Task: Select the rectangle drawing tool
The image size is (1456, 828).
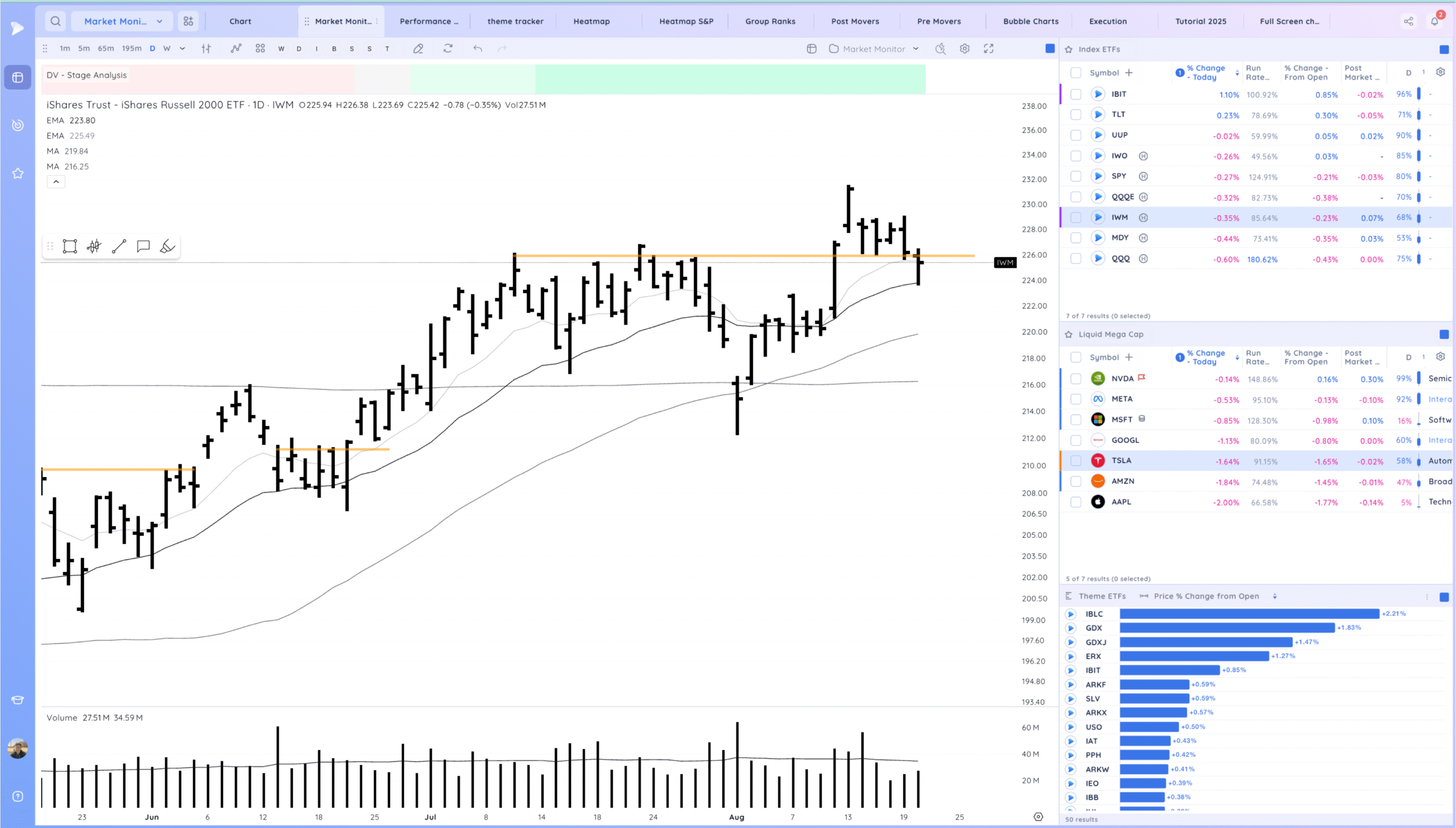Action: click(x=70, y=246)
